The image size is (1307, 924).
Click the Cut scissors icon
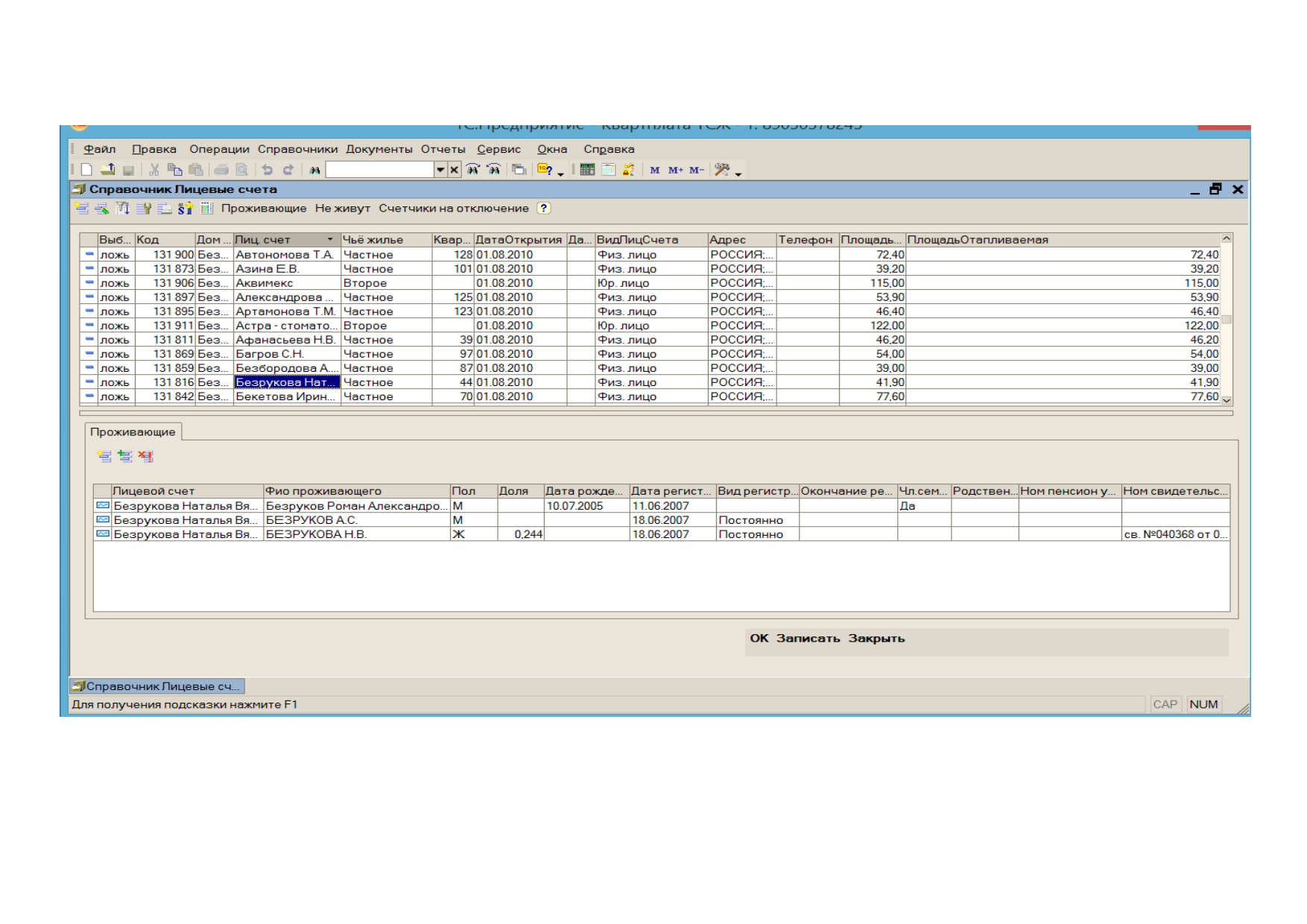click(x=154, y=170)
